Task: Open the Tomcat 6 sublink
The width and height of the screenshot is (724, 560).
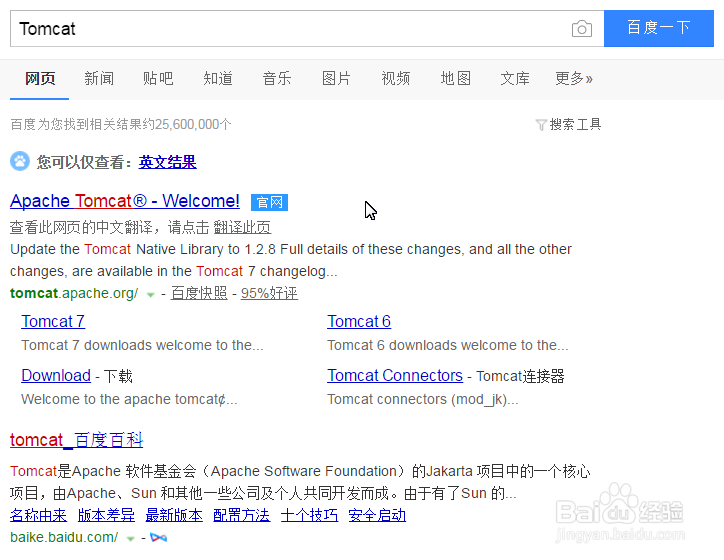Action: click(359, 321)
